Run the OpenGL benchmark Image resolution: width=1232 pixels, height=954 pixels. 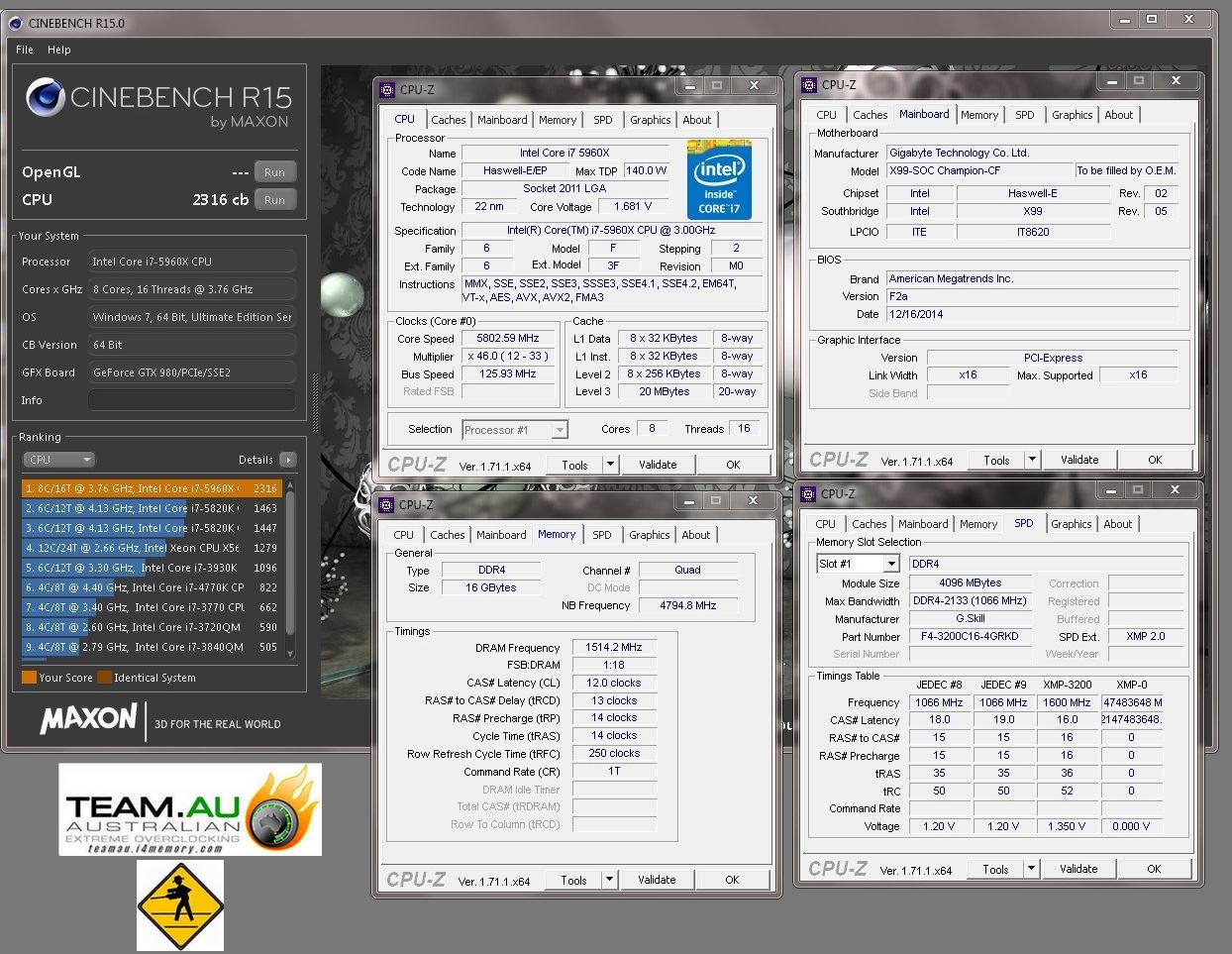274,172
